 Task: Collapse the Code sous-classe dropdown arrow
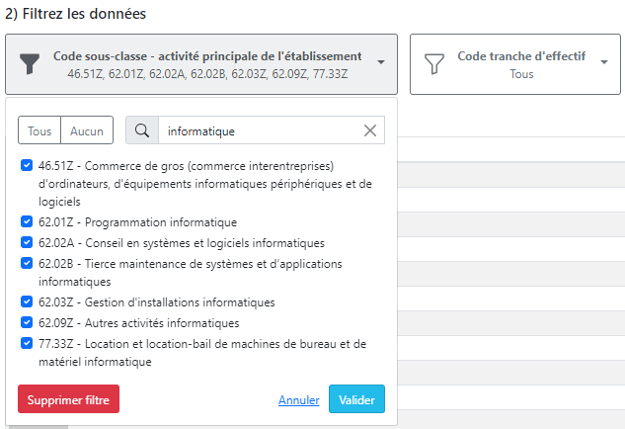point(381,63)
